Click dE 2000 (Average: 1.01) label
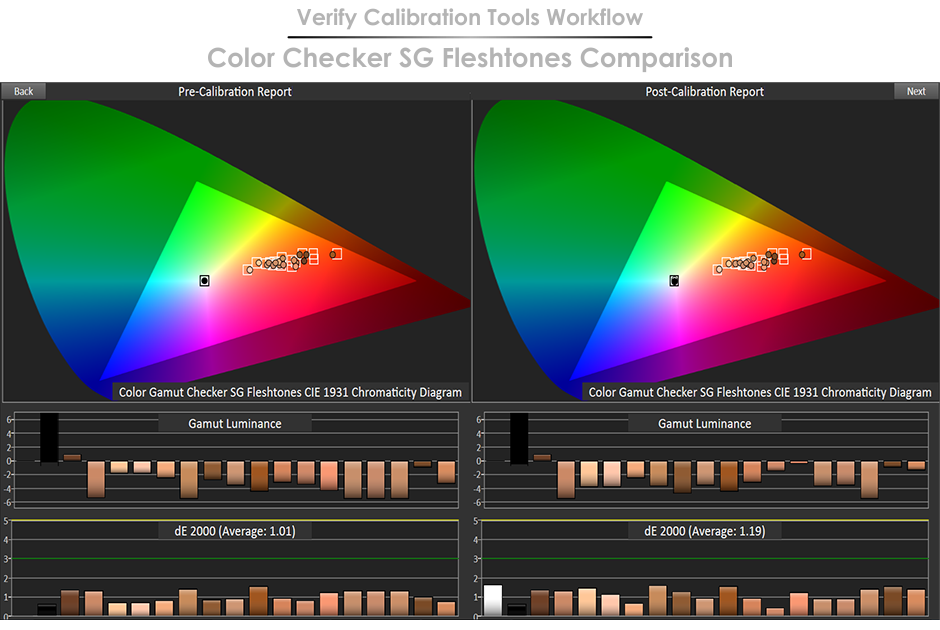 coord(235,531)
